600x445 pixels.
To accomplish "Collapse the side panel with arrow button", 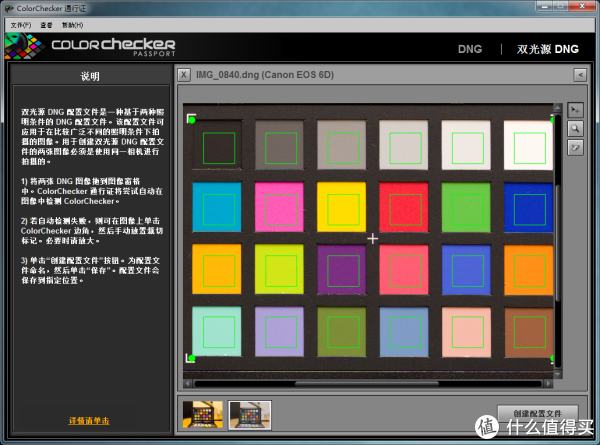I will [x=580, y=75].
